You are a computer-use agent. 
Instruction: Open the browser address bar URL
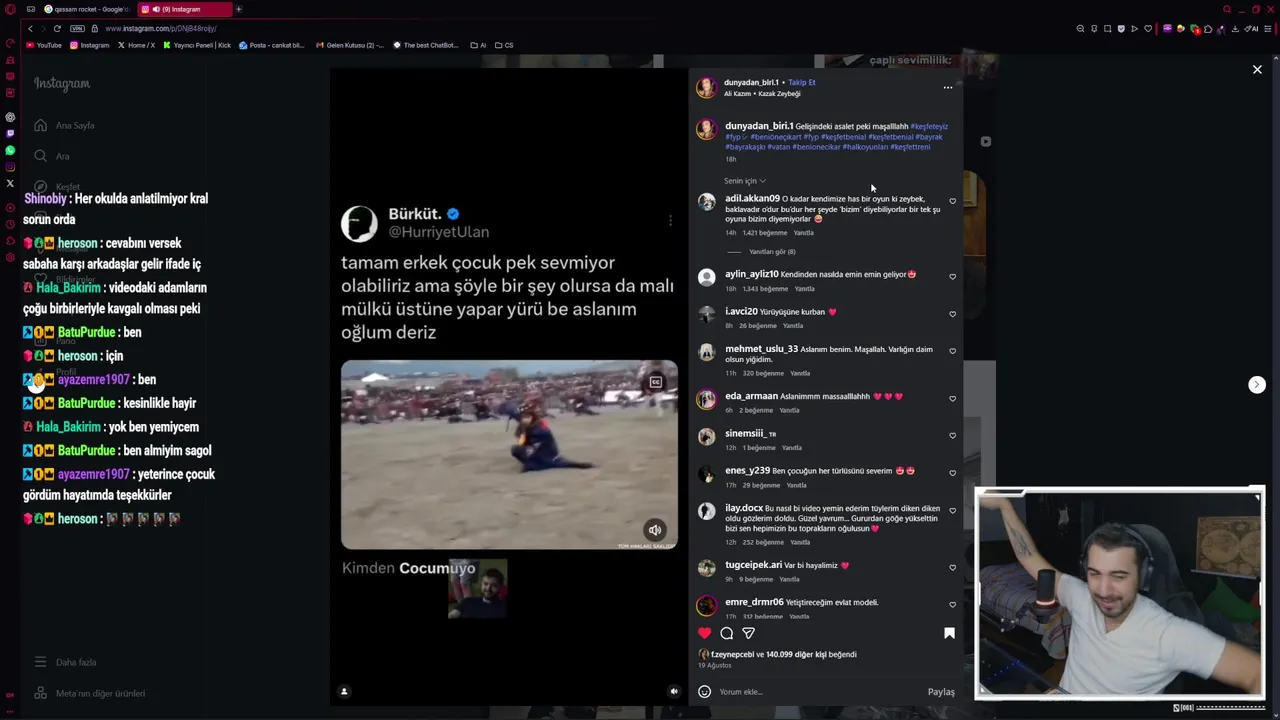pos(160,28)
